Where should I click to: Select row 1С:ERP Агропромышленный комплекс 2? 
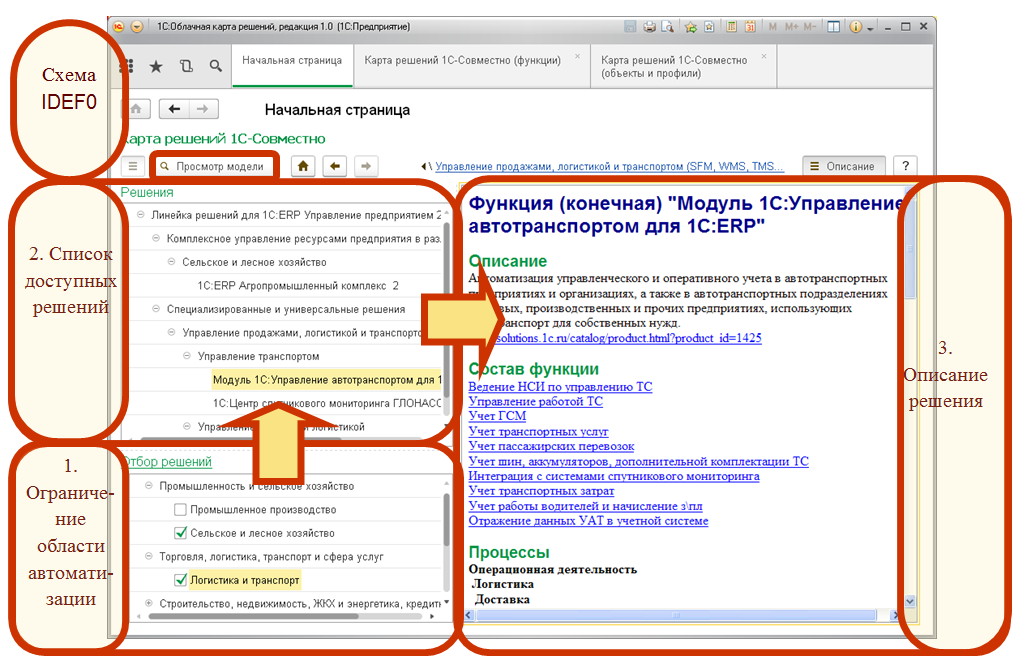point(287,285)
